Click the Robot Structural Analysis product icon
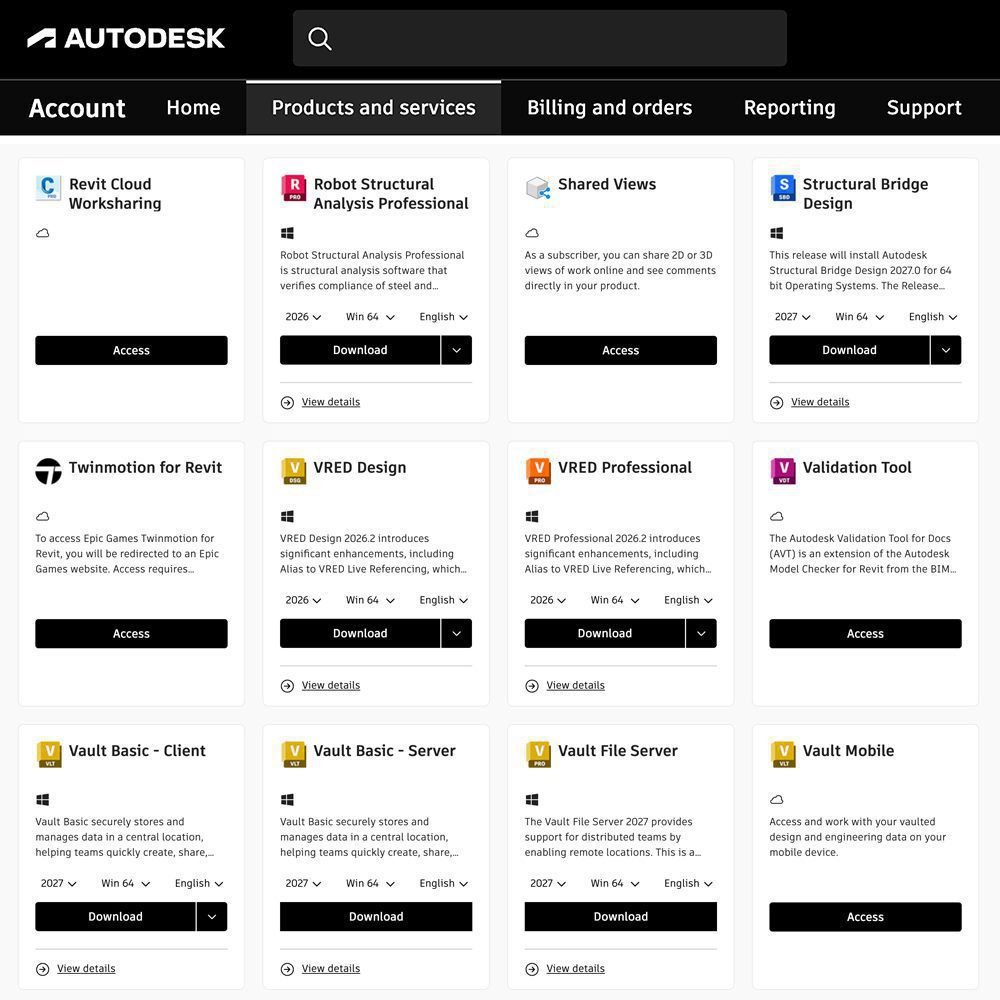Screen dimensions: 1000x1000 (293, 188)
